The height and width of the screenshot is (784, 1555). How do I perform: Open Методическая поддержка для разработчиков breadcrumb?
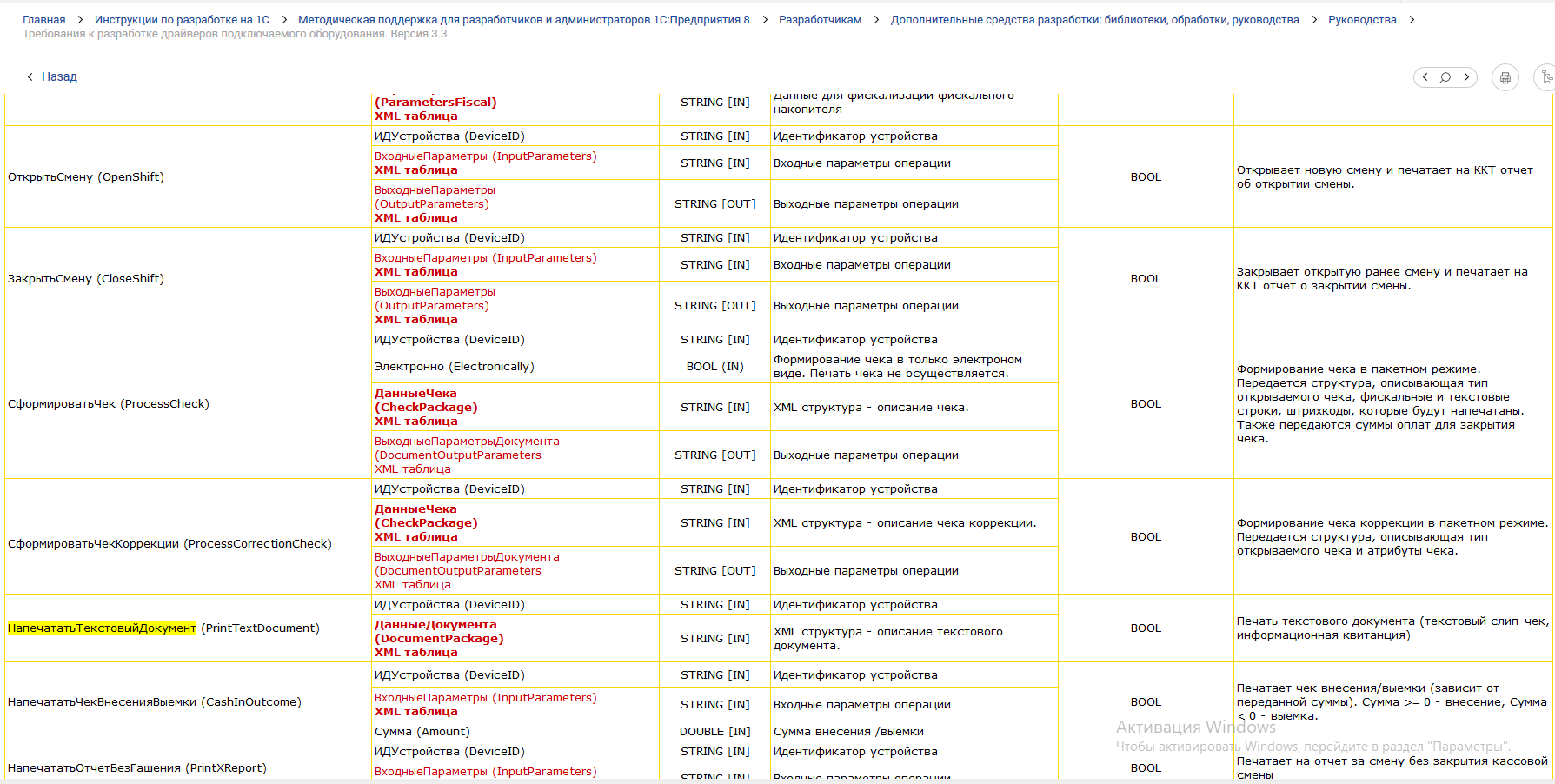523,19
